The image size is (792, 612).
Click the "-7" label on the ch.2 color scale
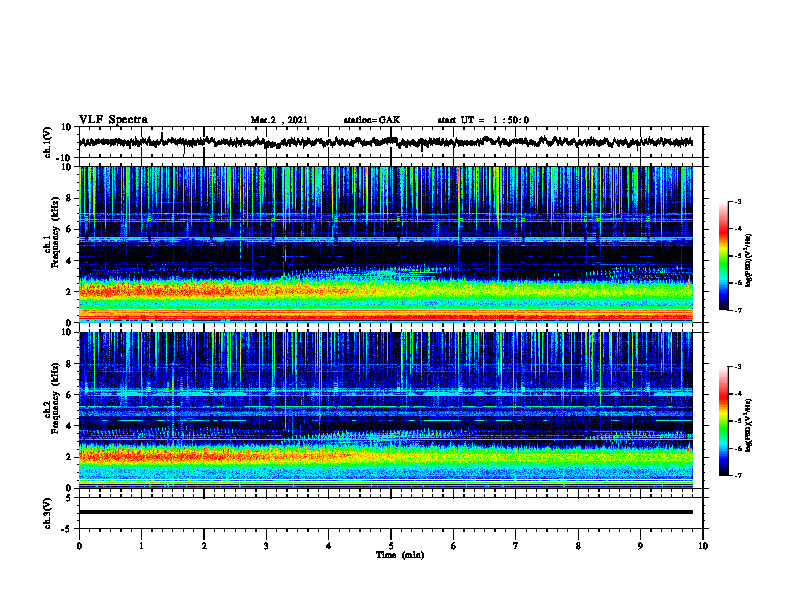(x=737, y=476)
